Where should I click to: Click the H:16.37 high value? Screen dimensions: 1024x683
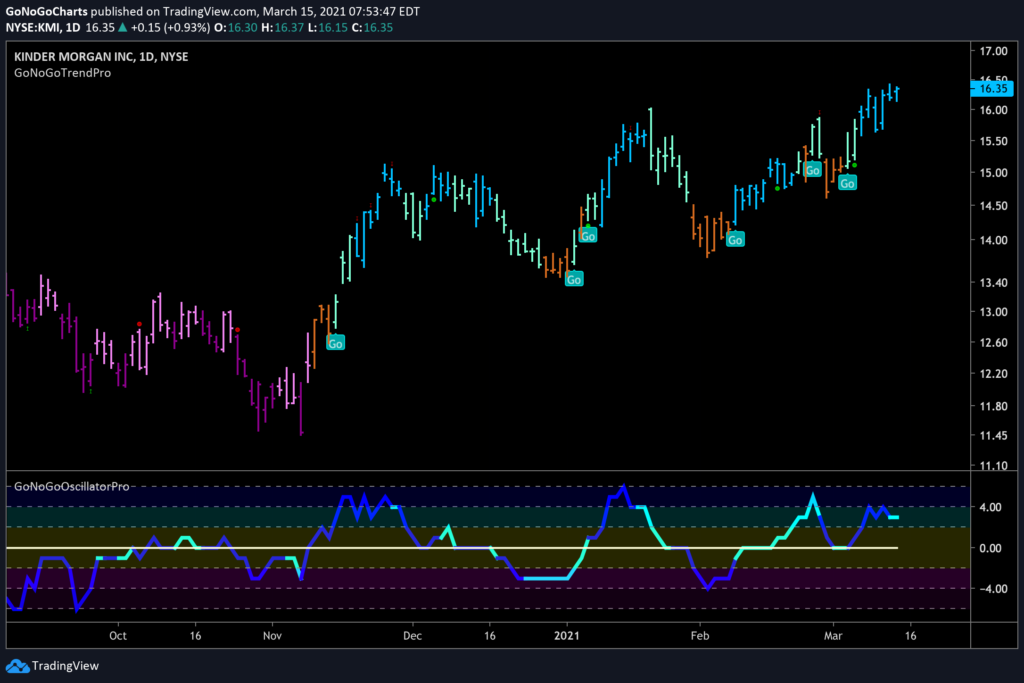coord(283,27)
